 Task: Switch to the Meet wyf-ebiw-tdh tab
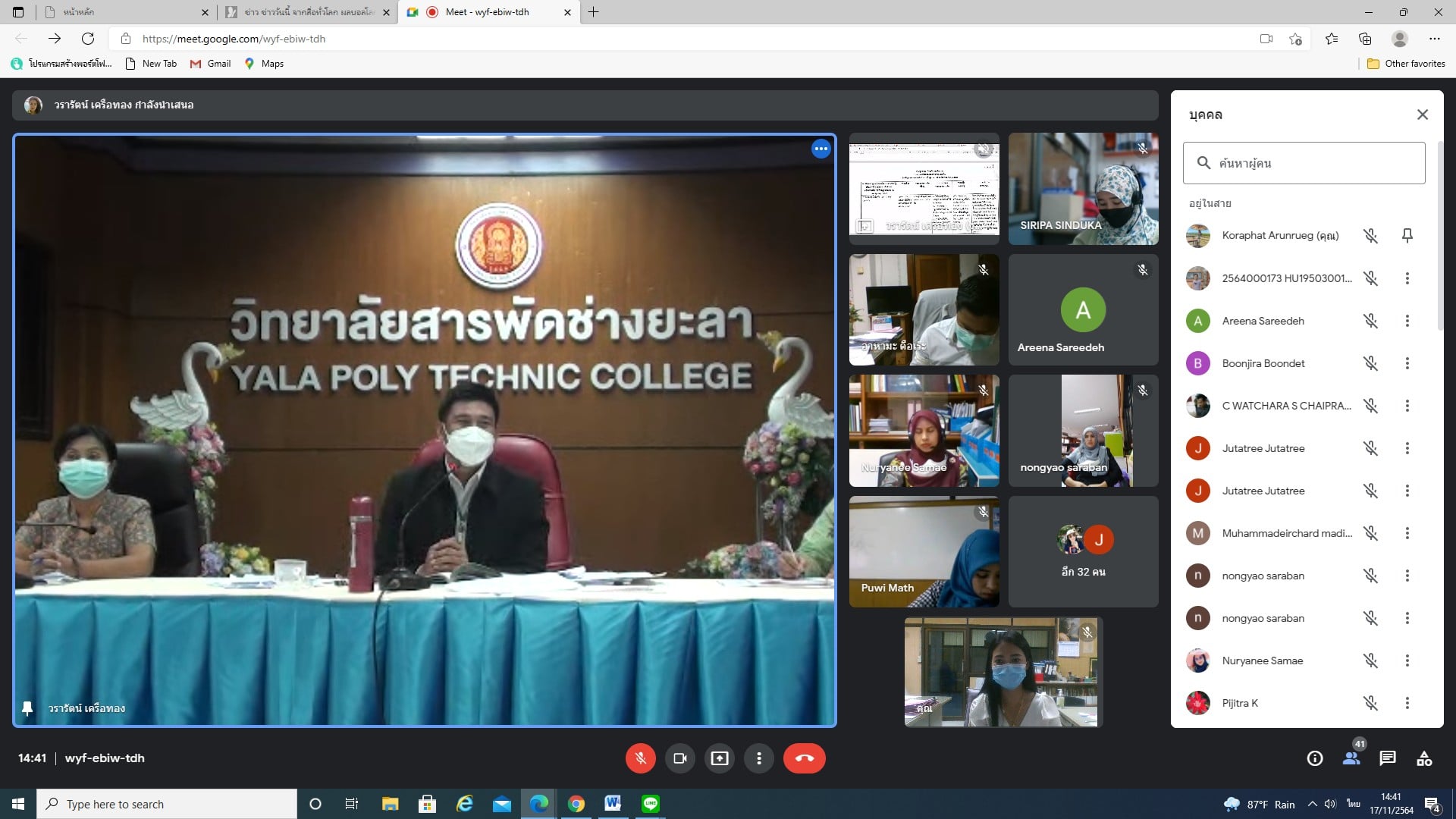[487, 12]
